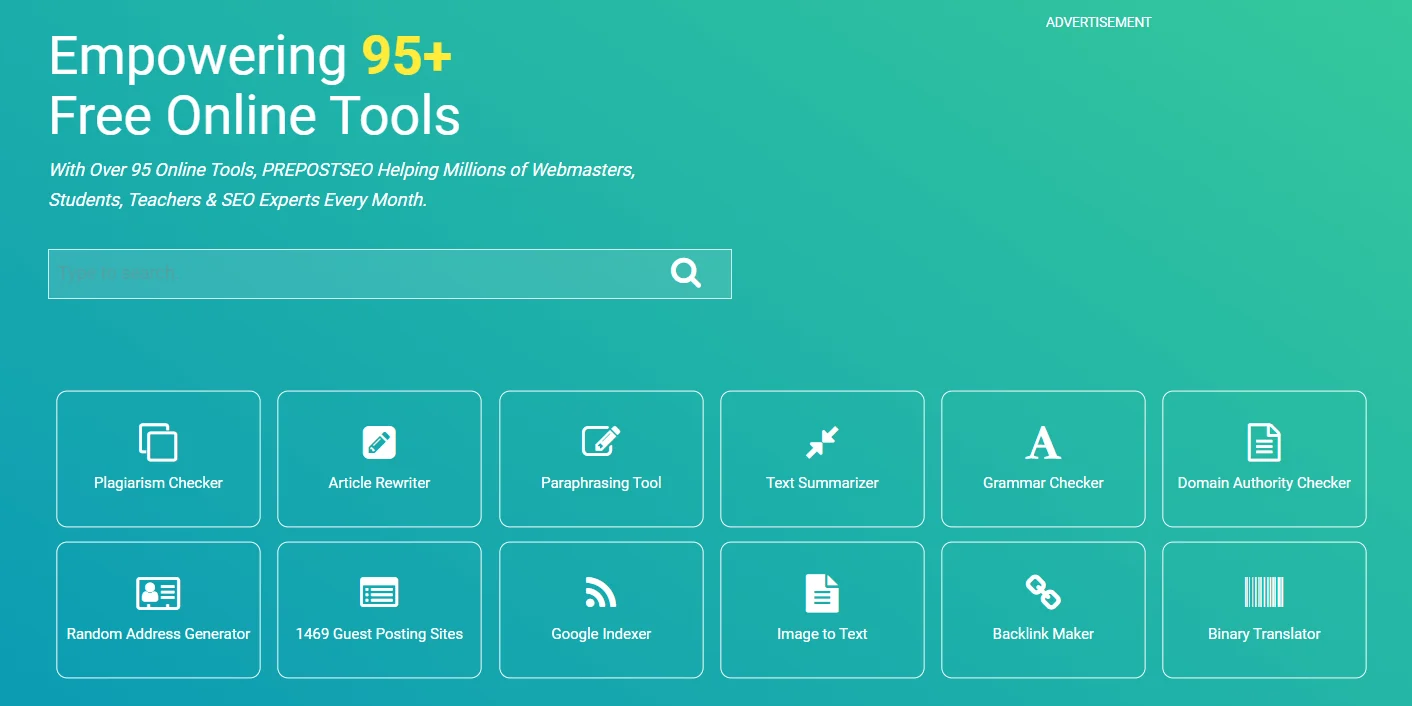Click the Binary Translator barcode icon
Image resolution: width=1412 pixels, height=706 pixels.
[1264, 593]
